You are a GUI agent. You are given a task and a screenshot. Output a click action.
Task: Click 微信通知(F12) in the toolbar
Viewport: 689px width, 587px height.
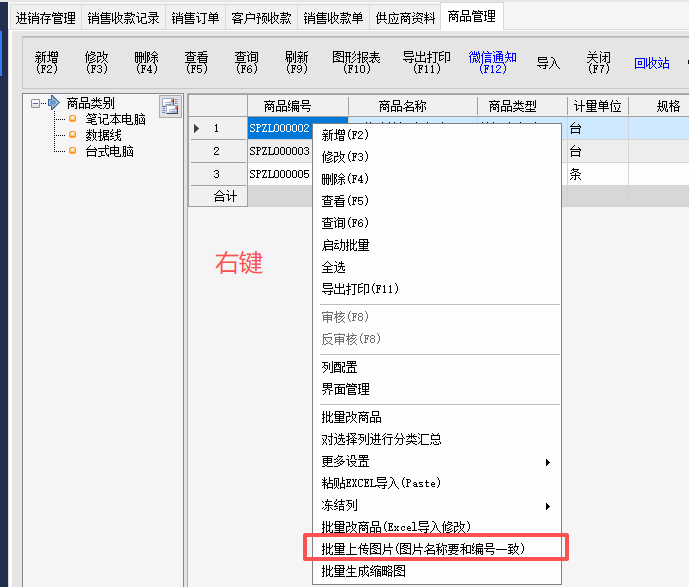tap(492, 63)
